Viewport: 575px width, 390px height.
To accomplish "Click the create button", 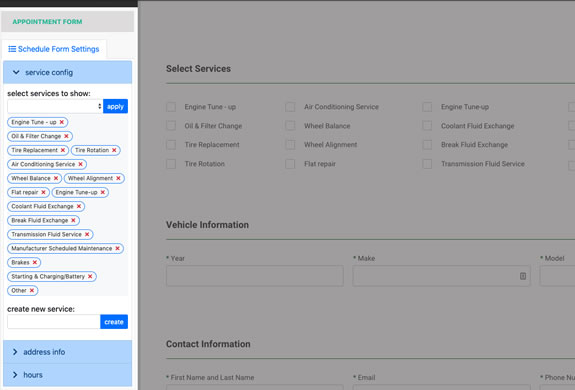I will 114,322.
